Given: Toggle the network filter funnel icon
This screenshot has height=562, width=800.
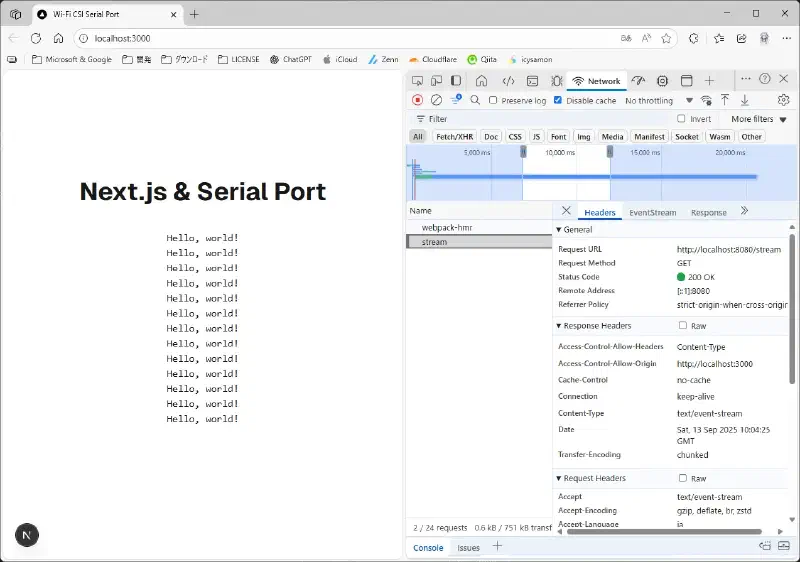Looking at the screenshot, I should pos(456,99).
